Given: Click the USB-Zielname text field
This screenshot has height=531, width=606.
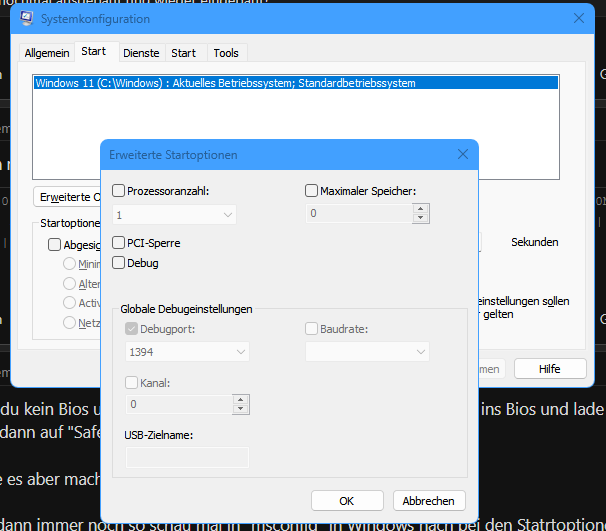Looking at the screenshot, I should tap(187, 458).
